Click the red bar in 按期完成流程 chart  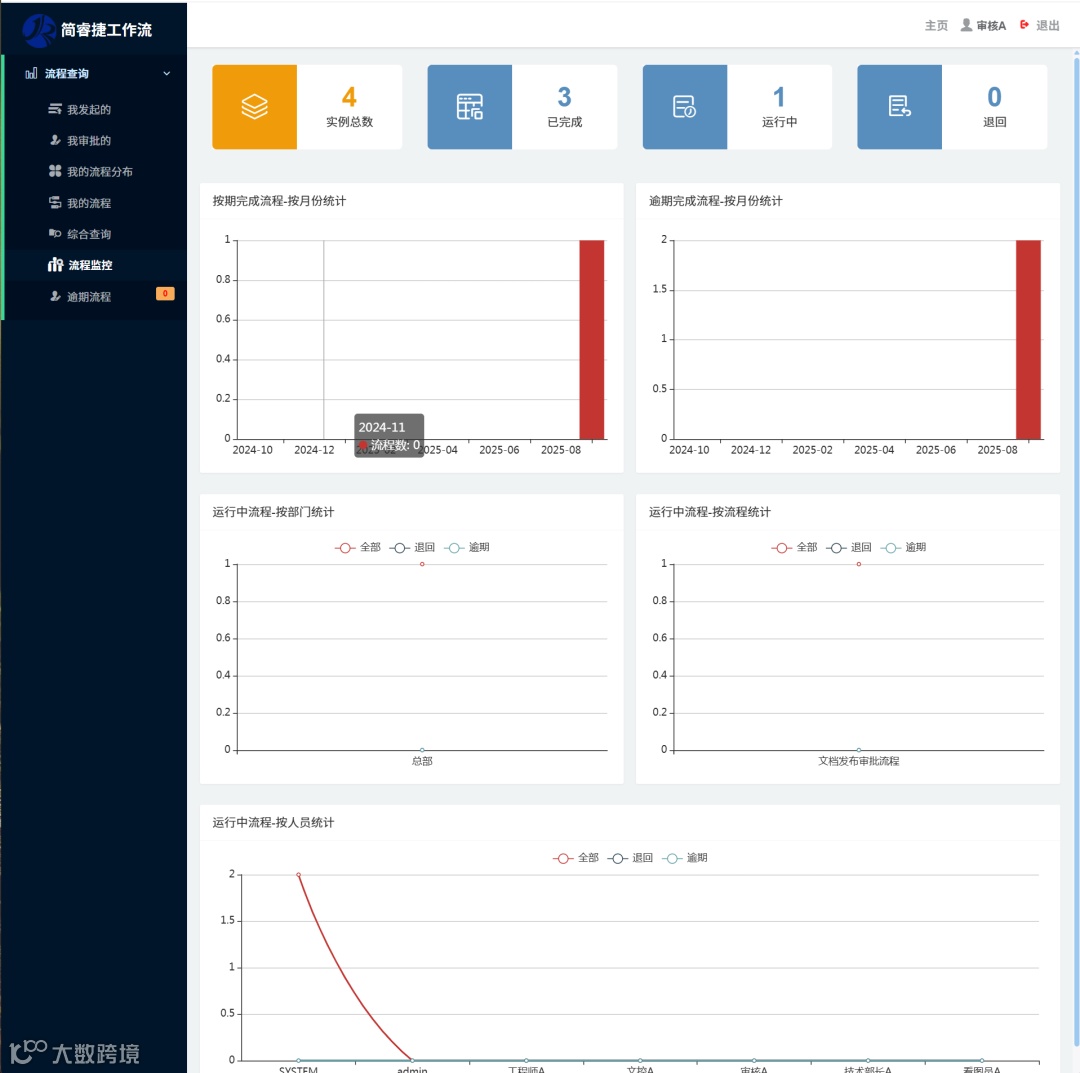(592, 340)
